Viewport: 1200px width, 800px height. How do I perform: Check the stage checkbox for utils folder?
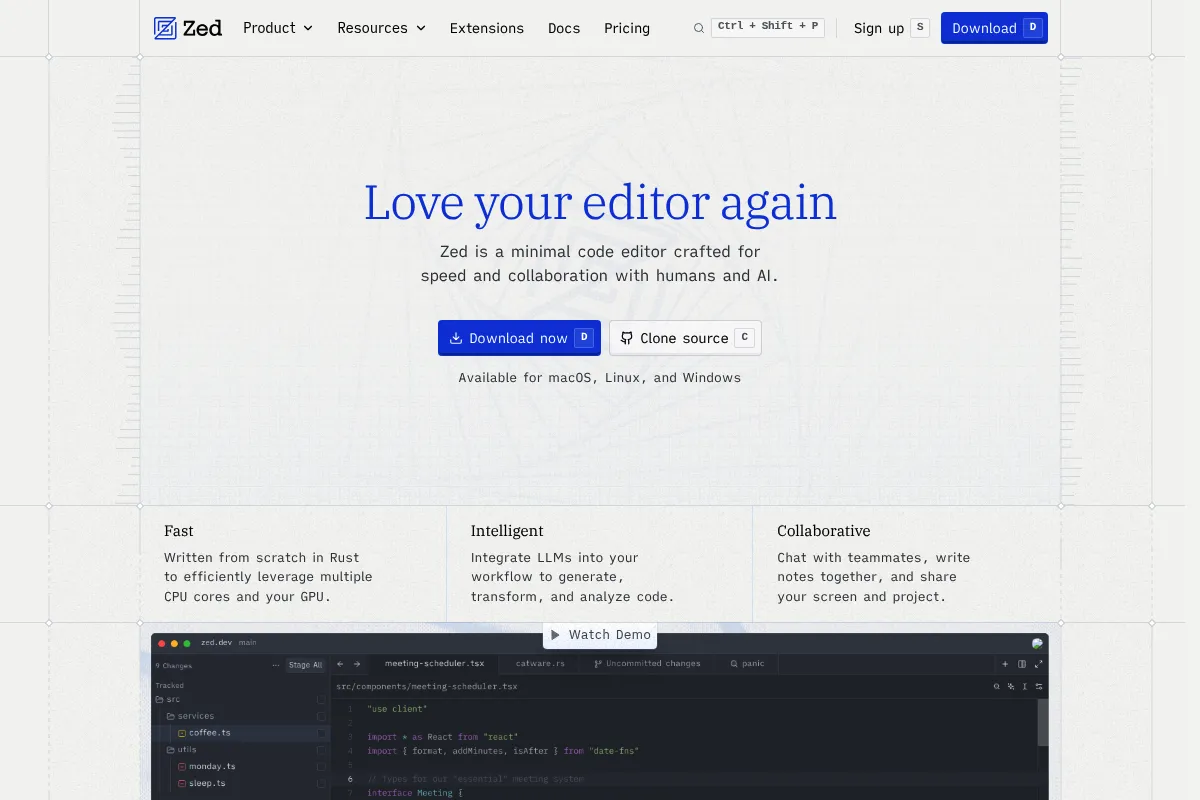(x=321, y=750)
